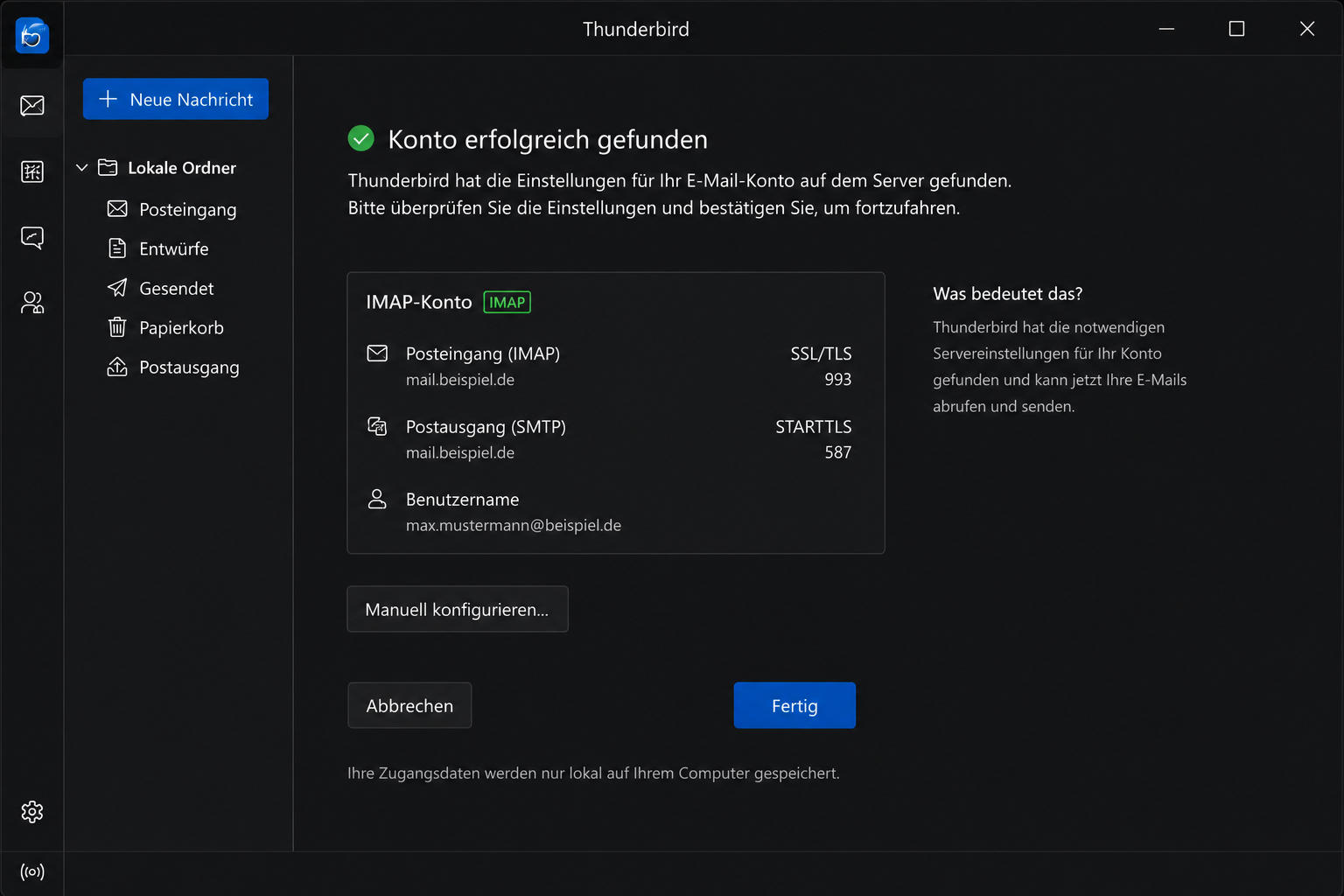The image size is (1344, 896).
Task: Click the 'IMAP-Konto' title text
Action: pyautogui.click(x=419, y=302)
